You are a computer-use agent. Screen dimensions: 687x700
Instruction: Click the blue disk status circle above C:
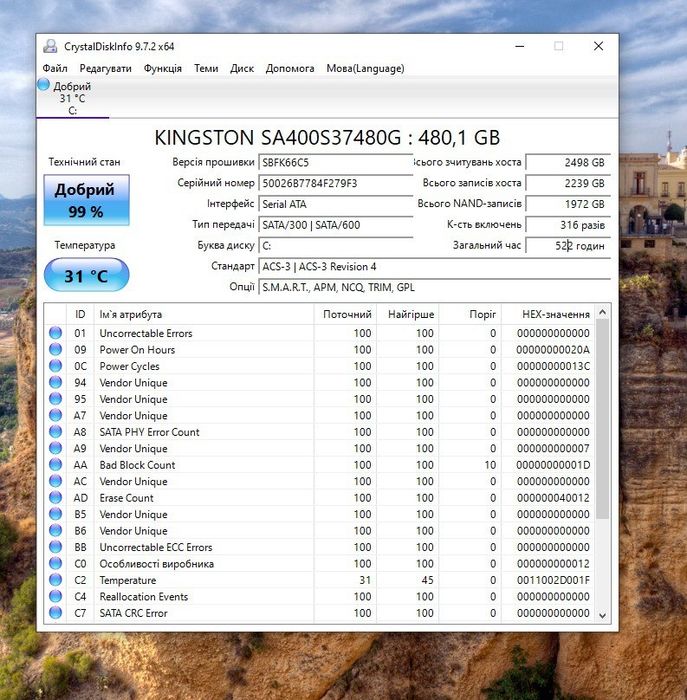click(x=43, y=84)
